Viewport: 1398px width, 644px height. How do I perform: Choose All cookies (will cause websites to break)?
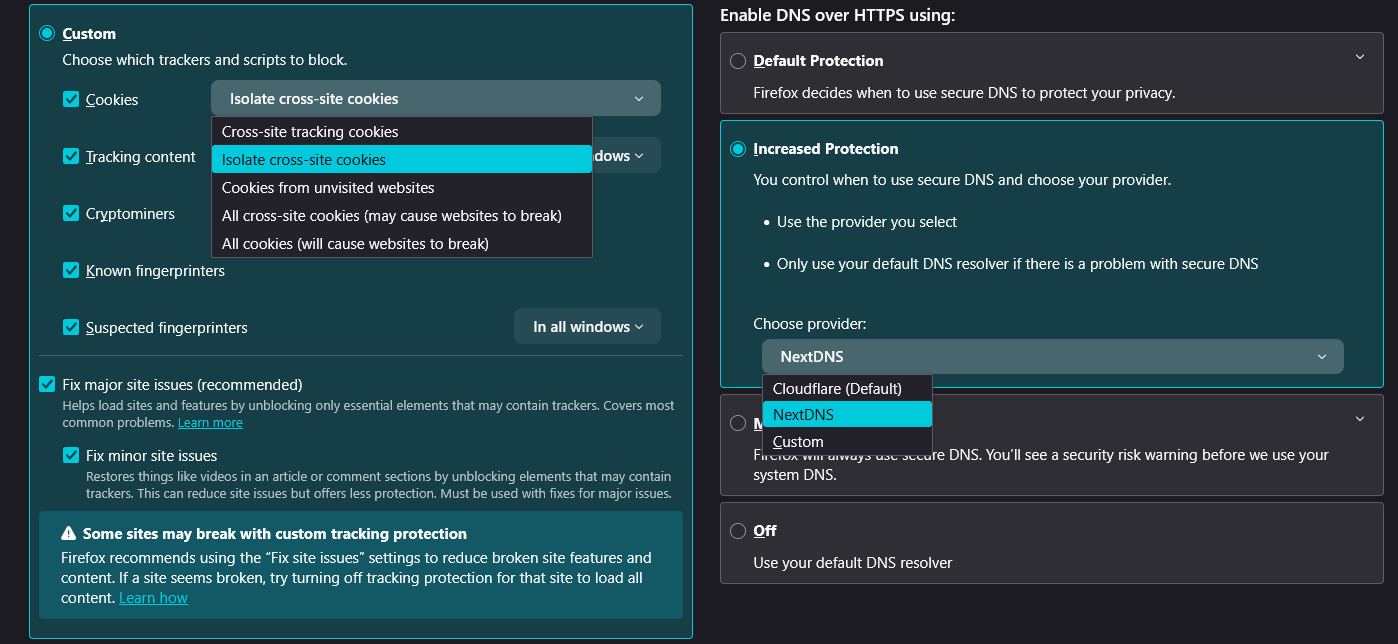point(355,244)
